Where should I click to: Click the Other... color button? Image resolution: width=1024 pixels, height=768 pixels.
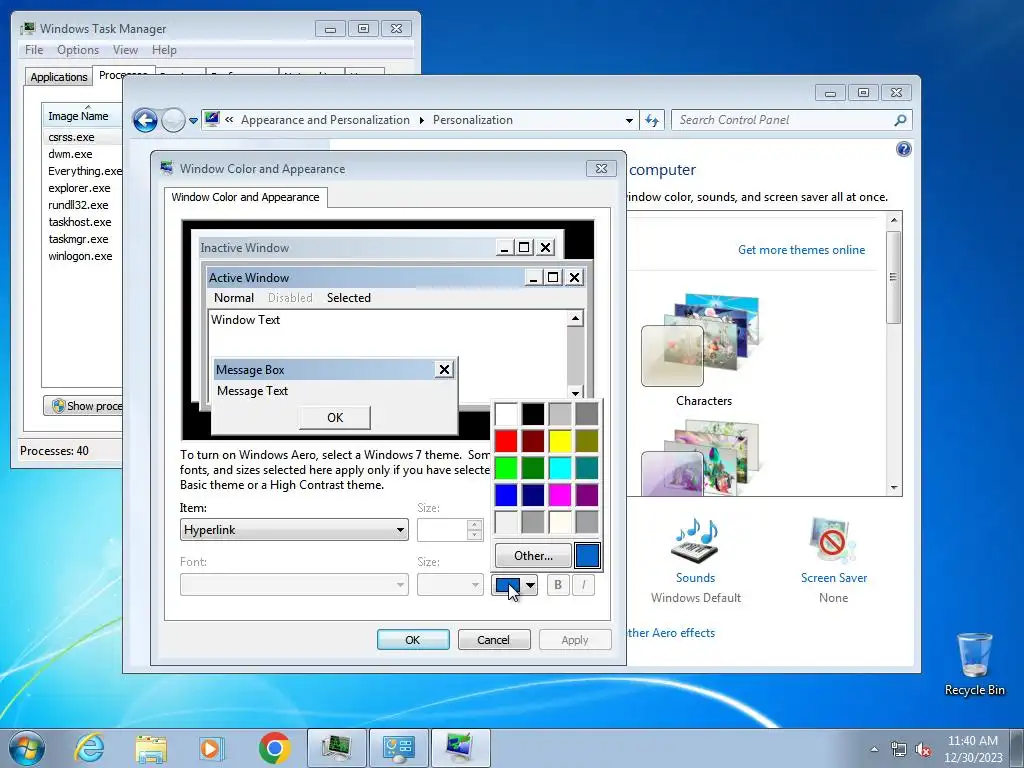click(533, 556)
